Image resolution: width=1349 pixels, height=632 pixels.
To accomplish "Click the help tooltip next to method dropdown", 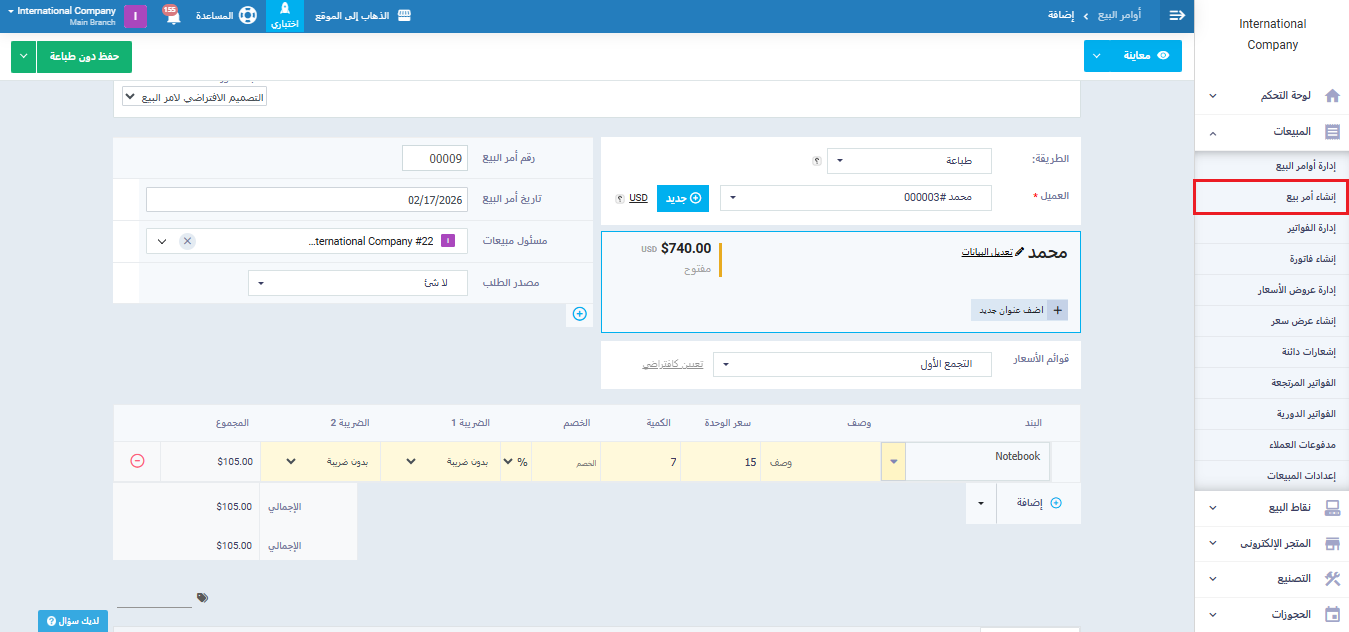I will [816, 161].
